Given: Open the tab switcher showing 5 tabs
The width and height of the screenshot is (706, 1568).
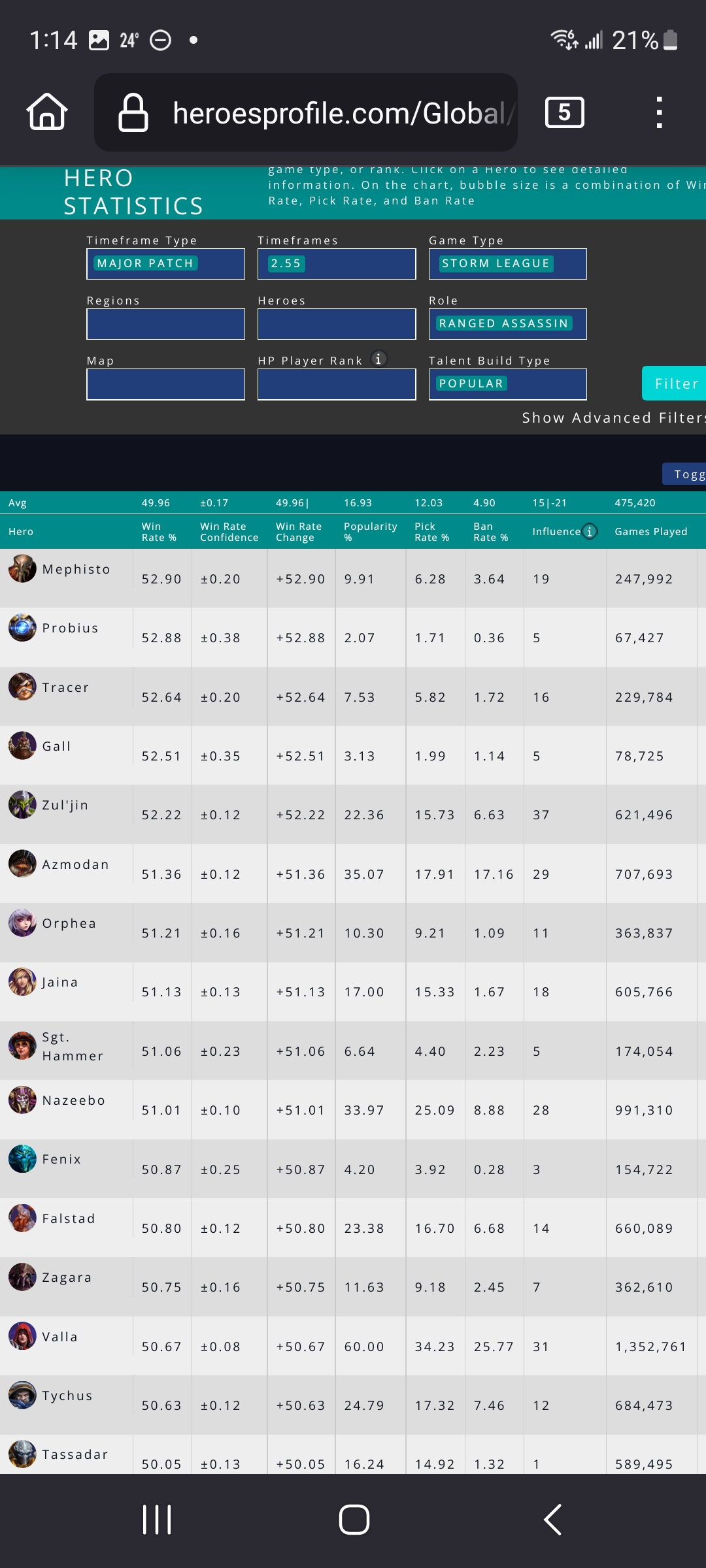Looking at the screenshot, I should coord(564,112).
